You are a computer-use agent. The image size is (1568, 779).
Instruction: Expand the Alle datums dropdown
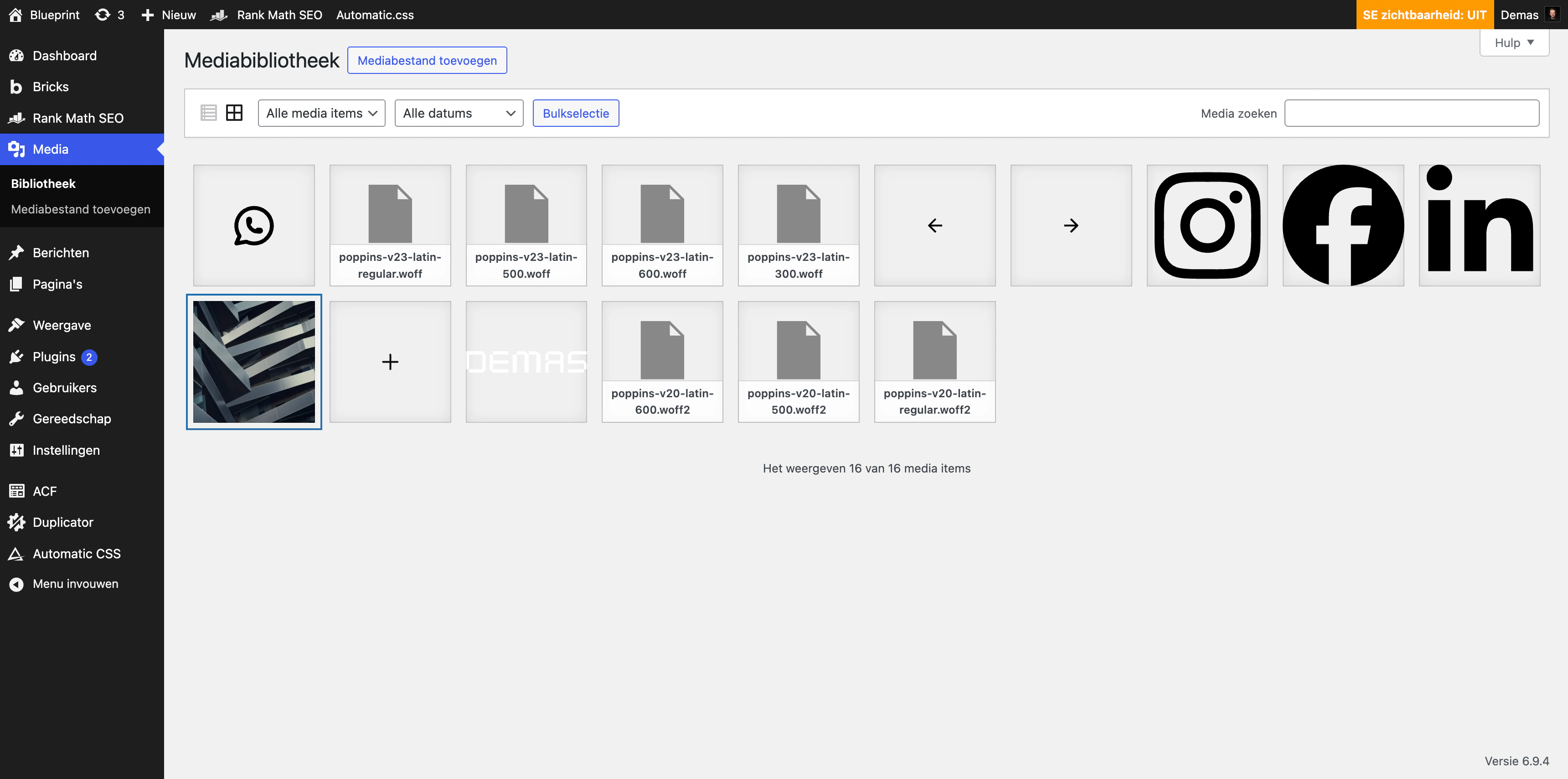tap(459, 113)
